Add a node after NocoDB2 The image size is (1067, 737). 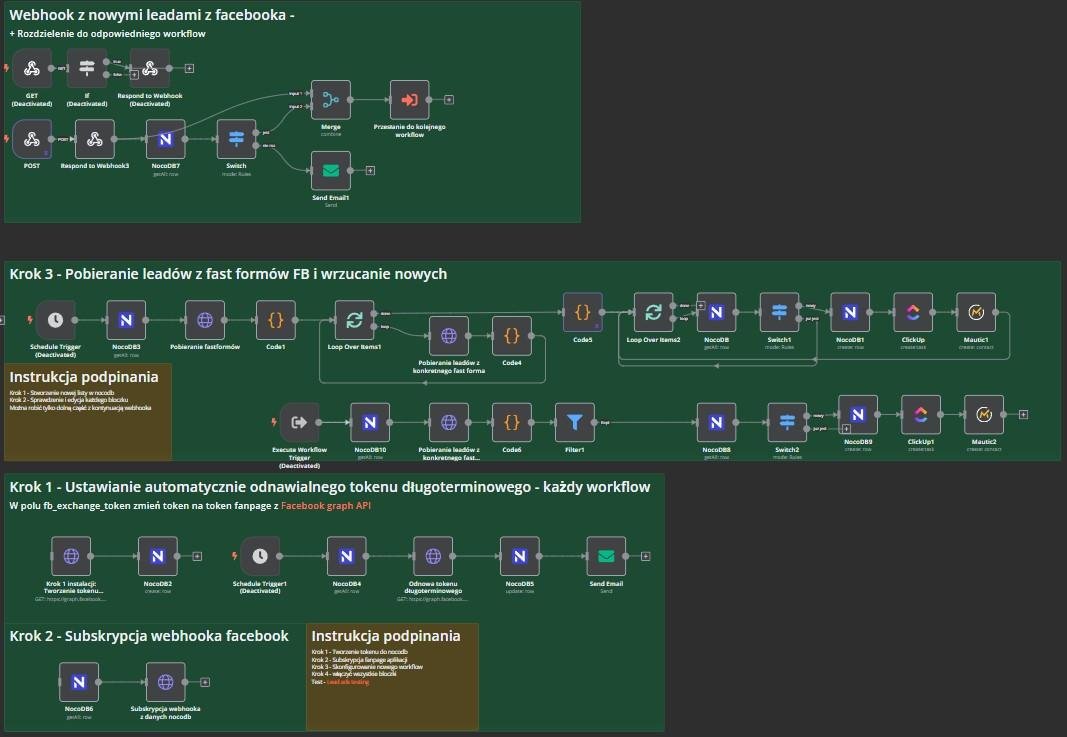pos(197,556)
